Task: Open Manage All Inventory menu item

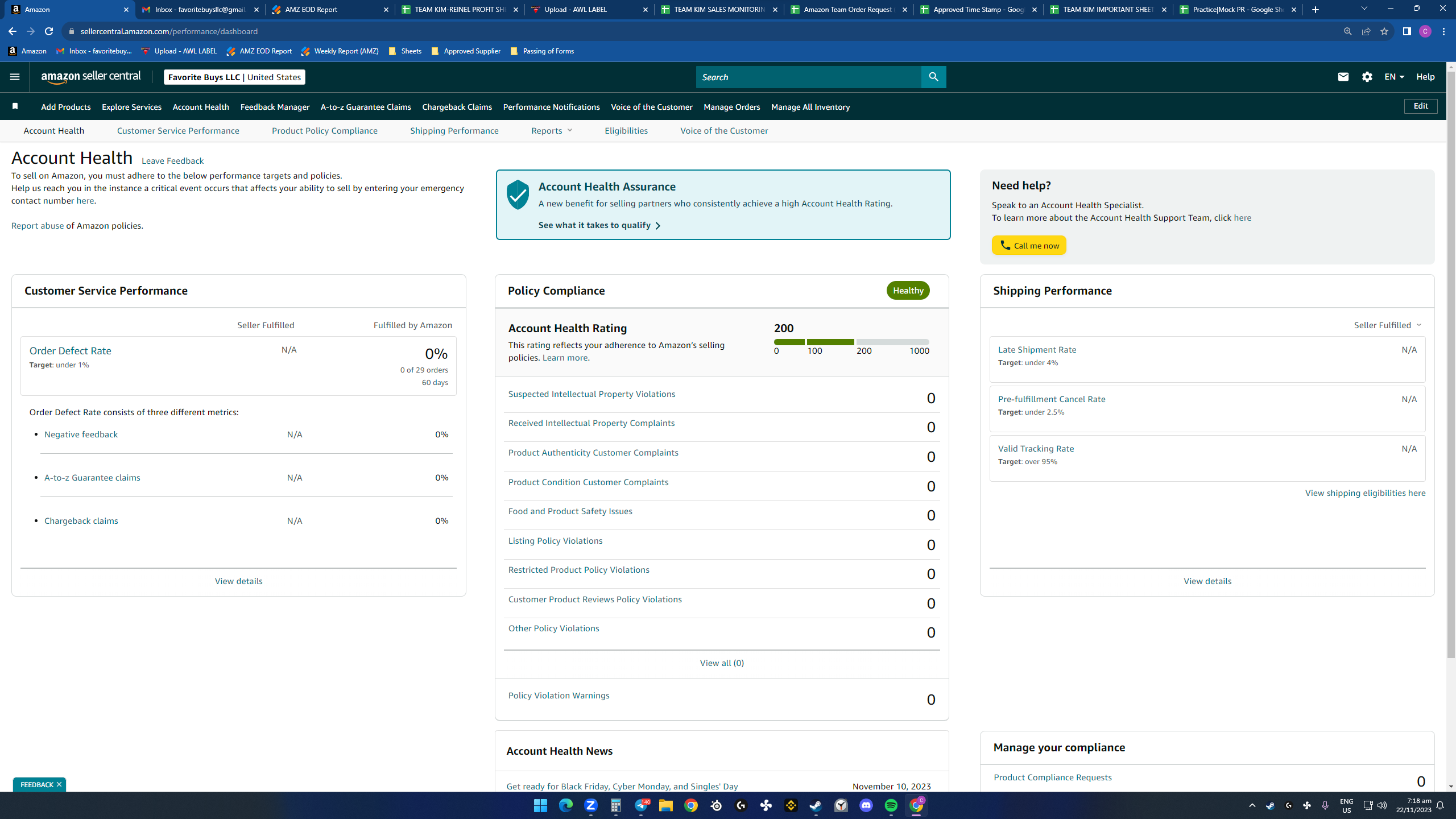Action: click(x=810, y=107)
